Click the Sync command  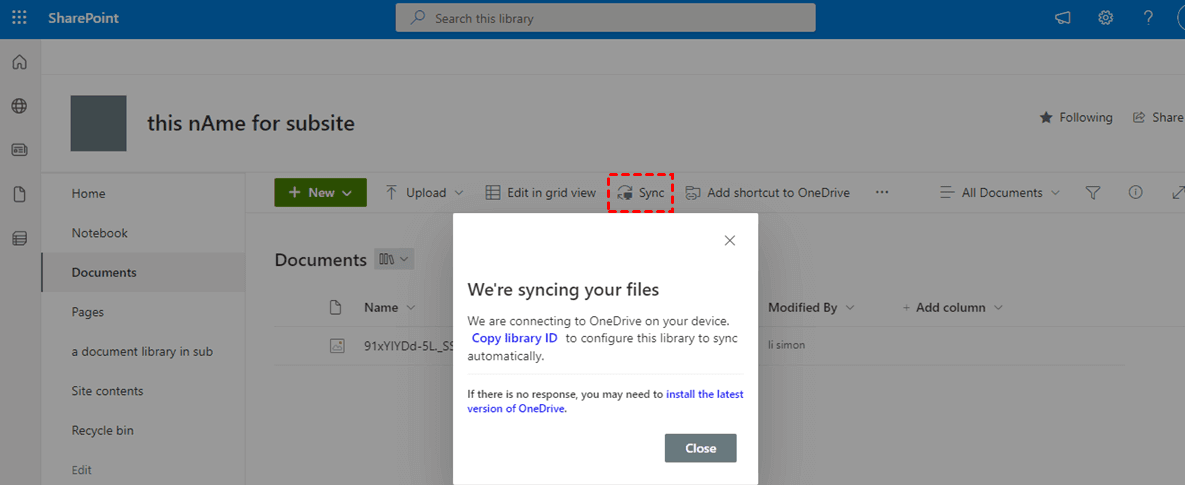641,193
